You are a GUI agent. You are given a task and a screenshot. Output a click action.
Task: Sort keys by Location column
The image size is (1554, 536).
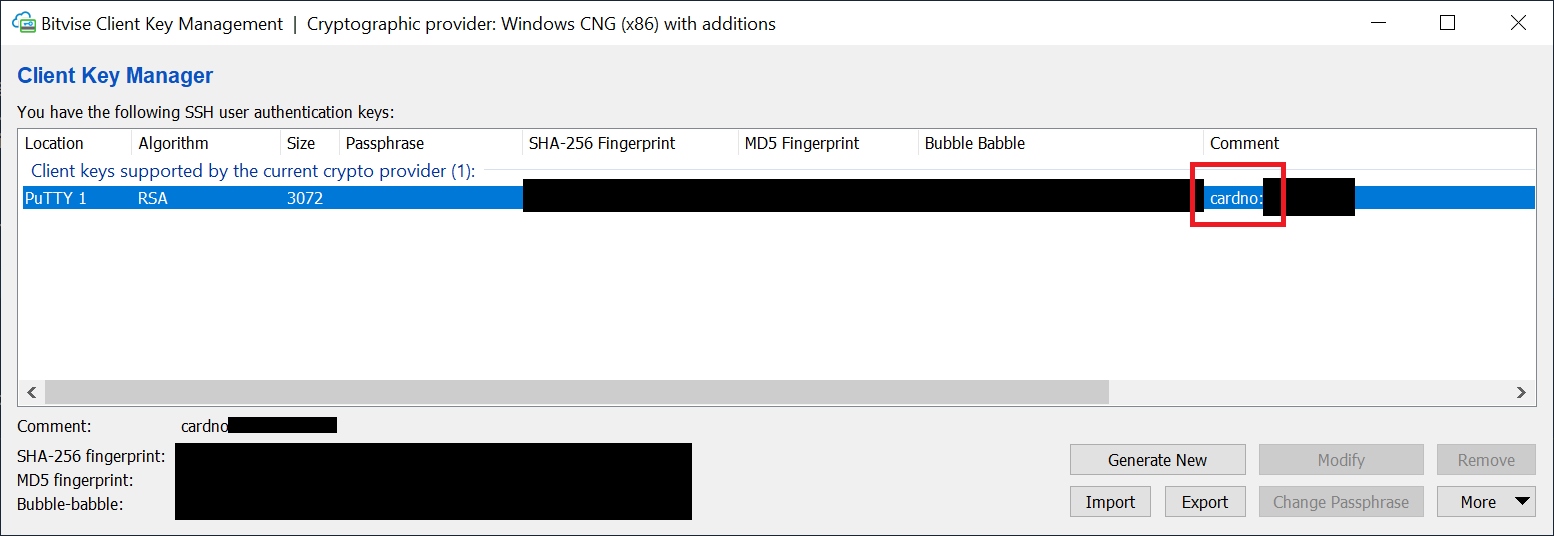[x=54, y=143]
